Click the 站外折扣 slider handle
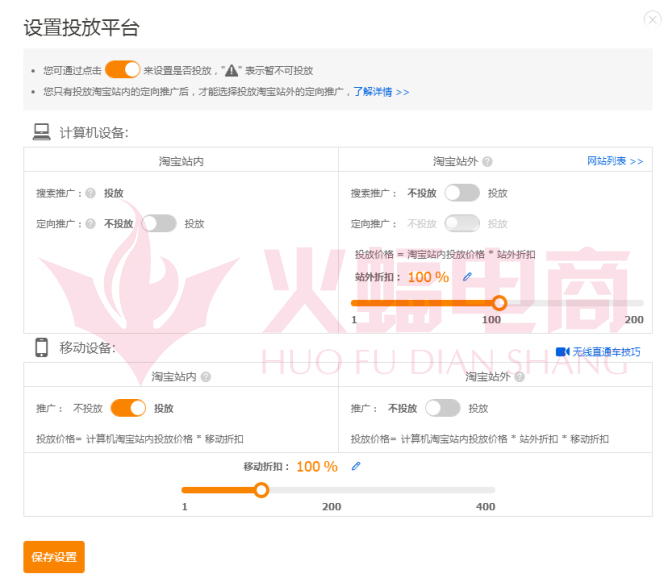Image resolution: width=668 pixels, height=583 pixels. pos(499,303)
